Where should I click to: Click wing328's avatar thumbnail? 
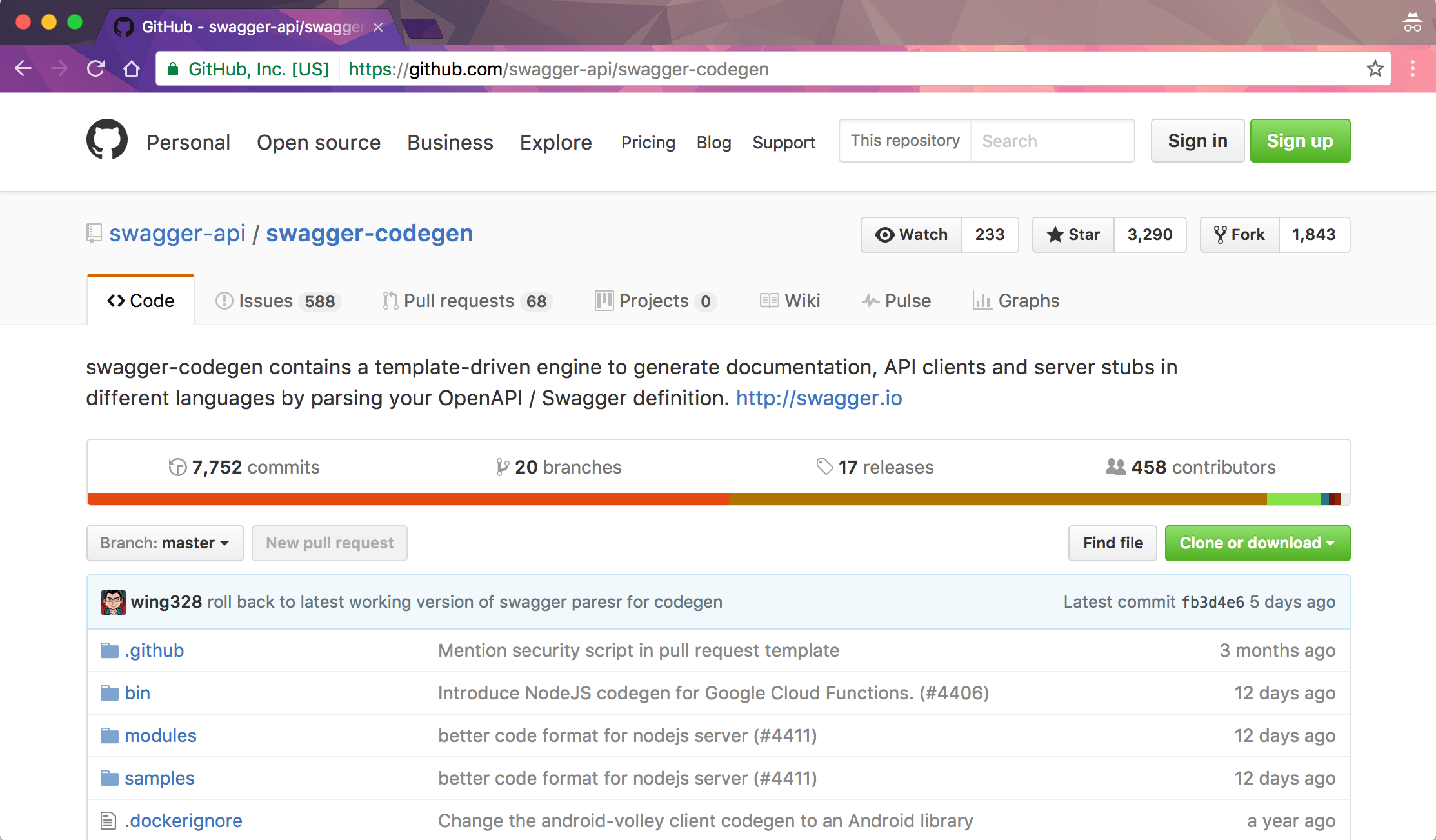(x=113, y=602)
